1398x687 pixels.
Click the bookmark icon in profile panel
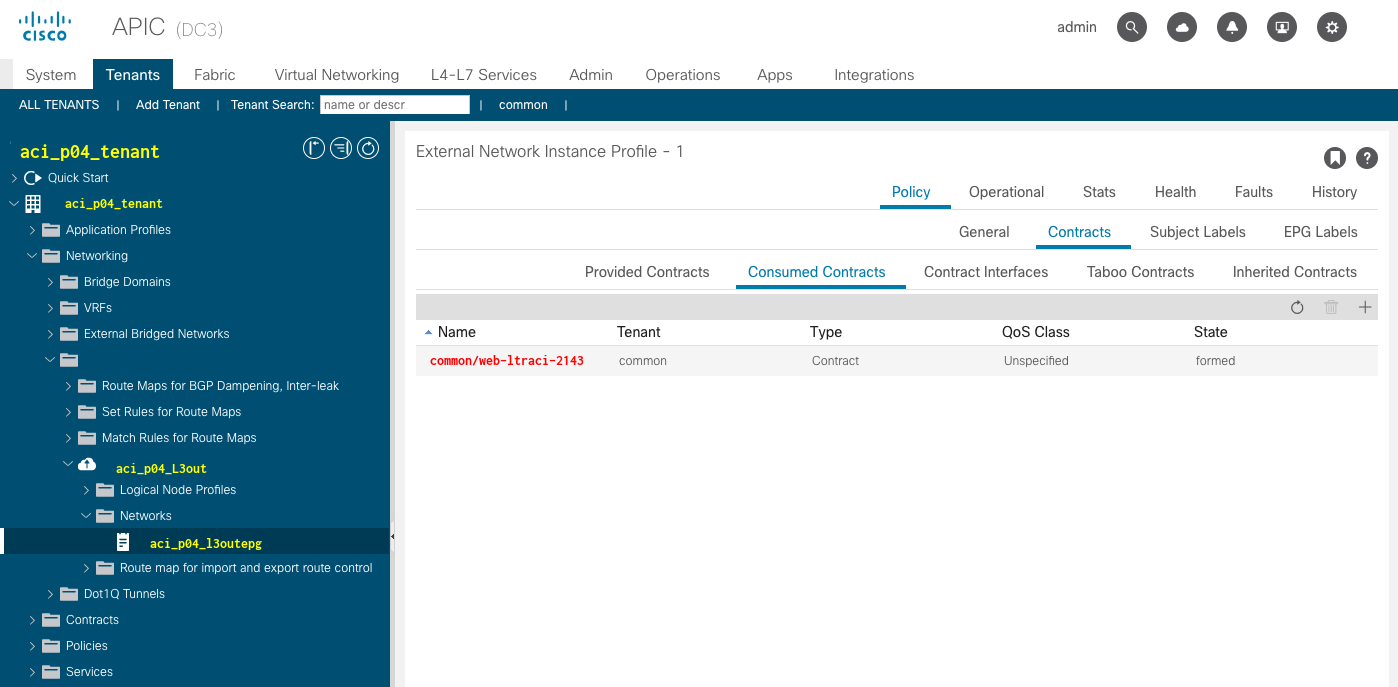point(1334,157)
